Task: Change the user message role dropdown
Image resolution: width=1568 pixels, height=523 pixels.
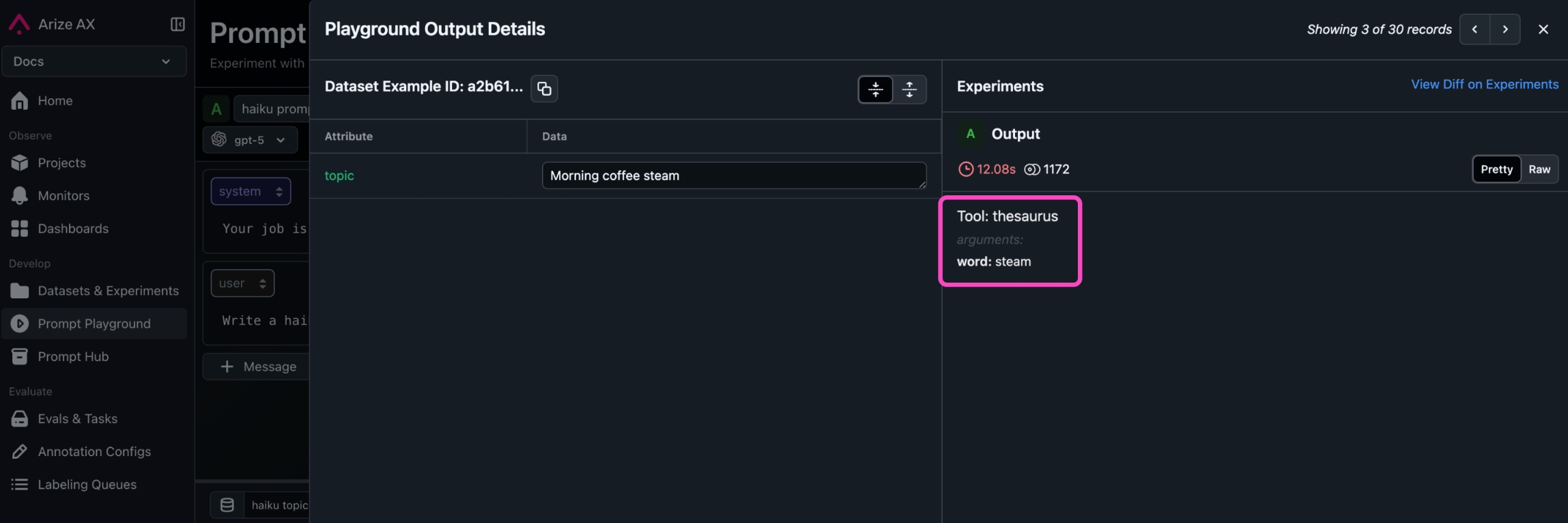Action: click(x=242, y=283)
